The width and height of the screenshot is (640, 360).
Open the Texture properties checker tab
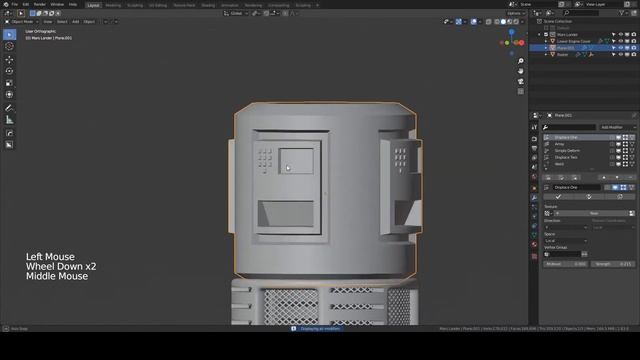534,256
